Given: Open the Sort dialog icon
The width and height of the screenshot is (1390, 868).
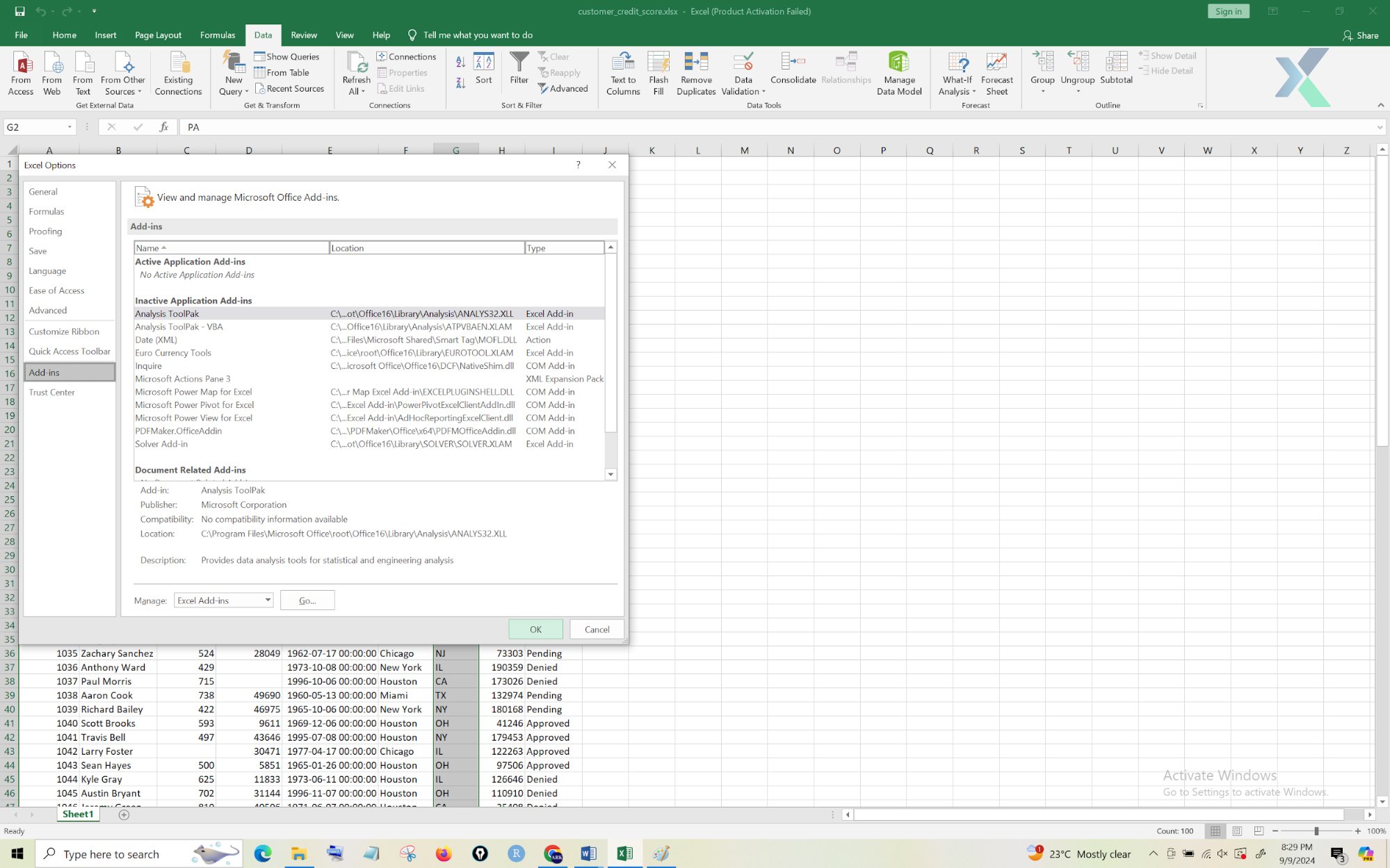Looking at the screenshot, I should tap(484, 68).
